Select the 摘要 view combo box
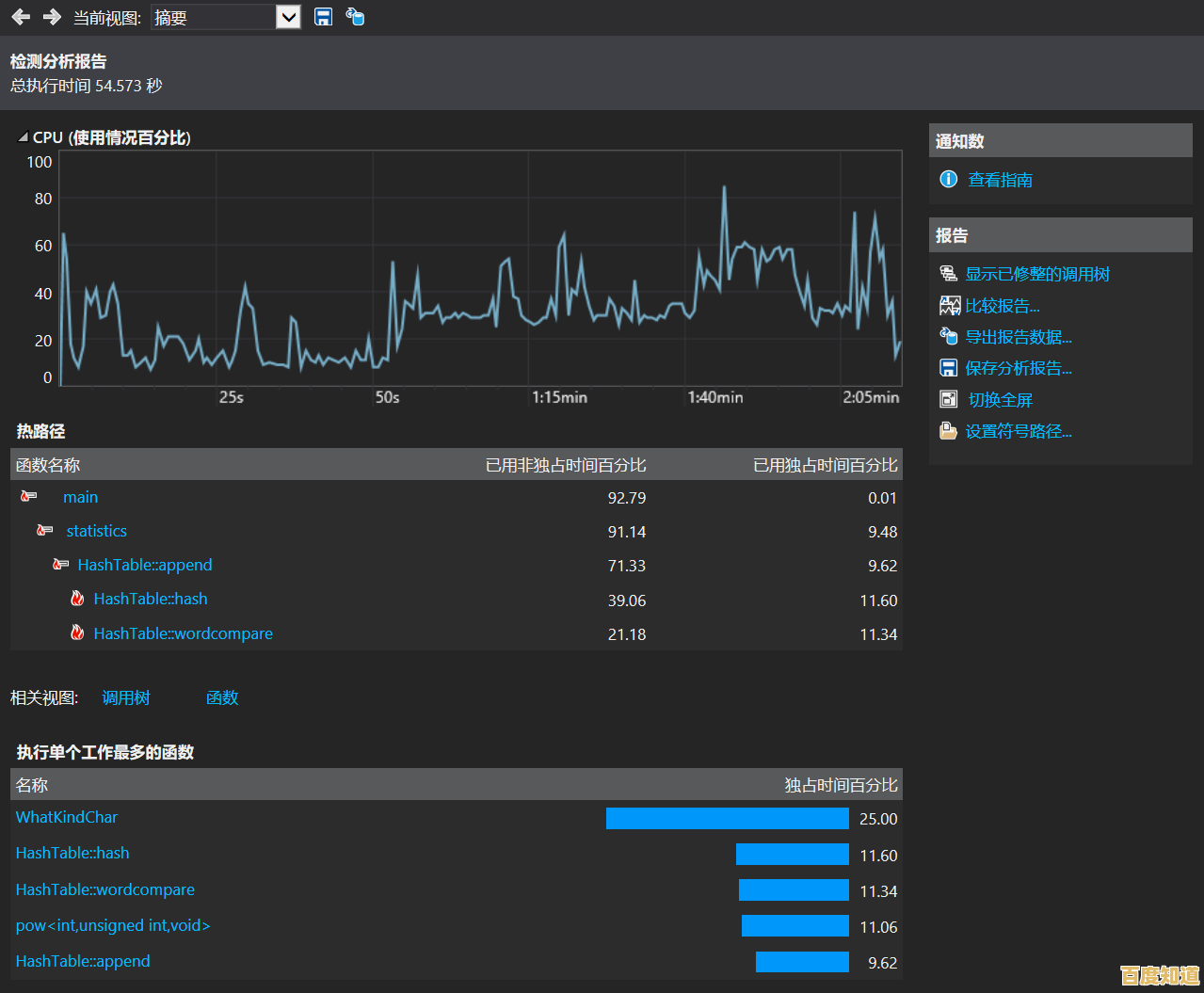 [x=213, y=17]
